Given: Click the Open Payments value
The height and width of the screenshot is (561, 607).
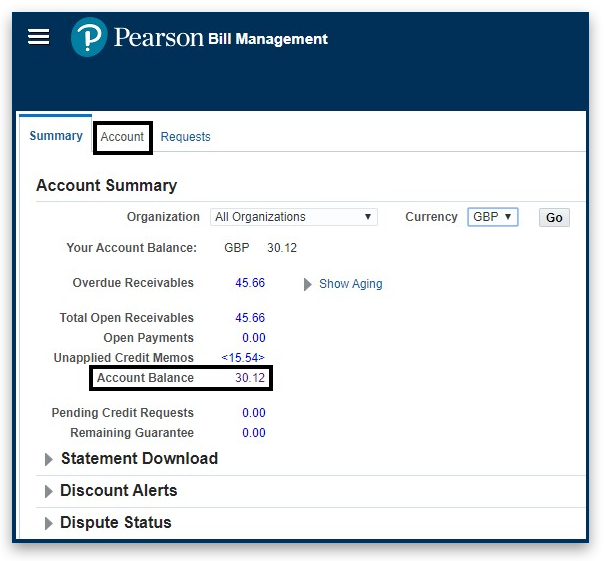Looking at the screenshot, I should point(253,338).
